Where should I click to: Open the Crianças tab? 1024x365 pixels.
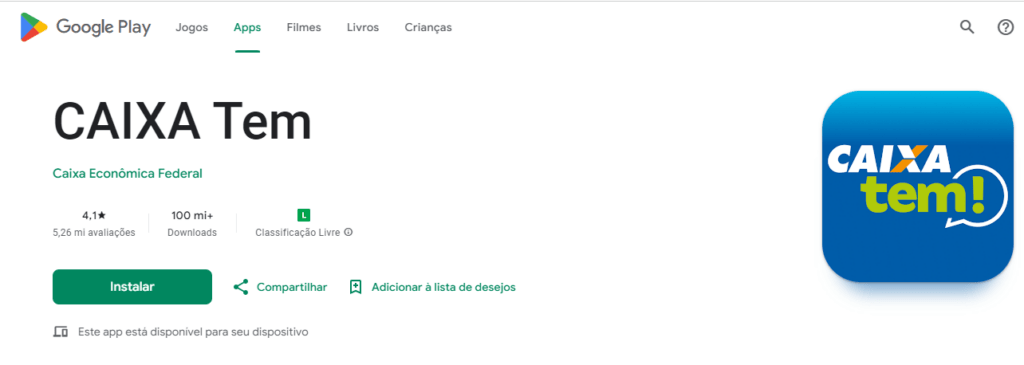(428, 27)
